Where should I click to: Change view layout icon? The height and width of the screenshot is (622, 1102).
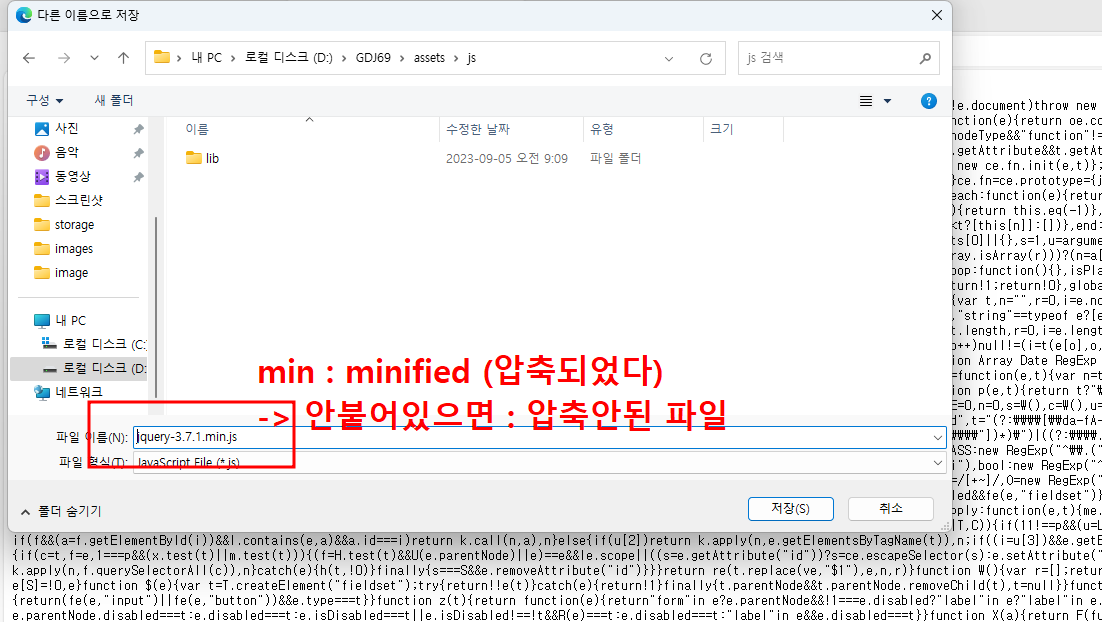pos(866,101)
